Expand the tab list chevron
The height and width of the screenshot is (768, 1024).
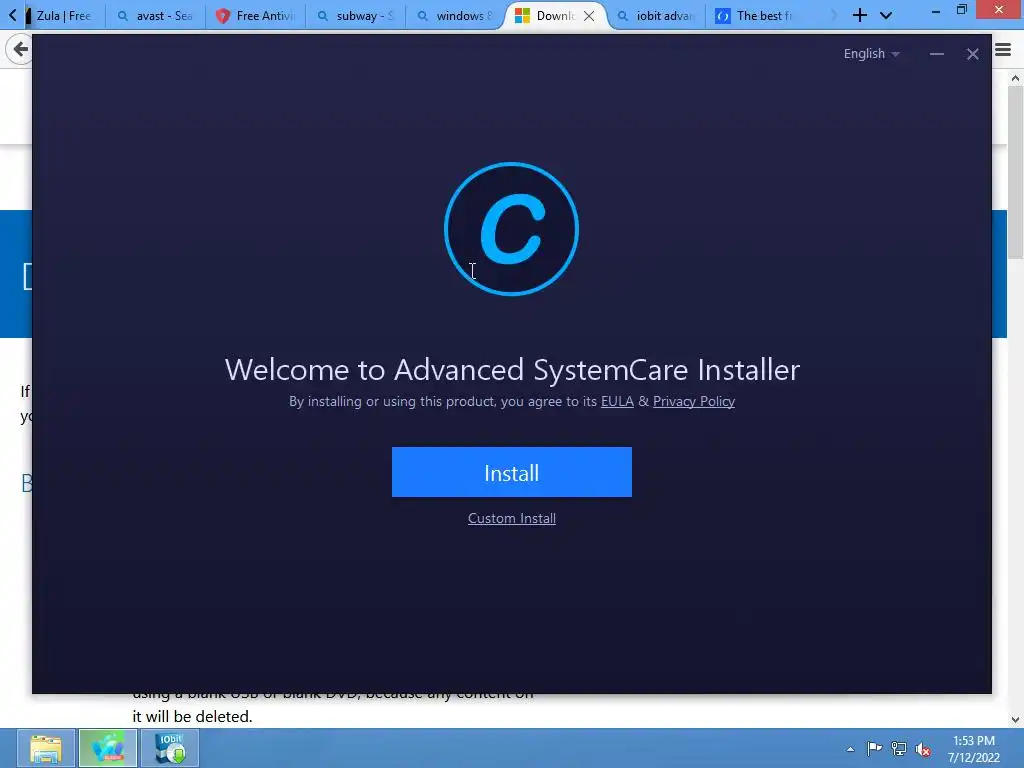(886, 15)
